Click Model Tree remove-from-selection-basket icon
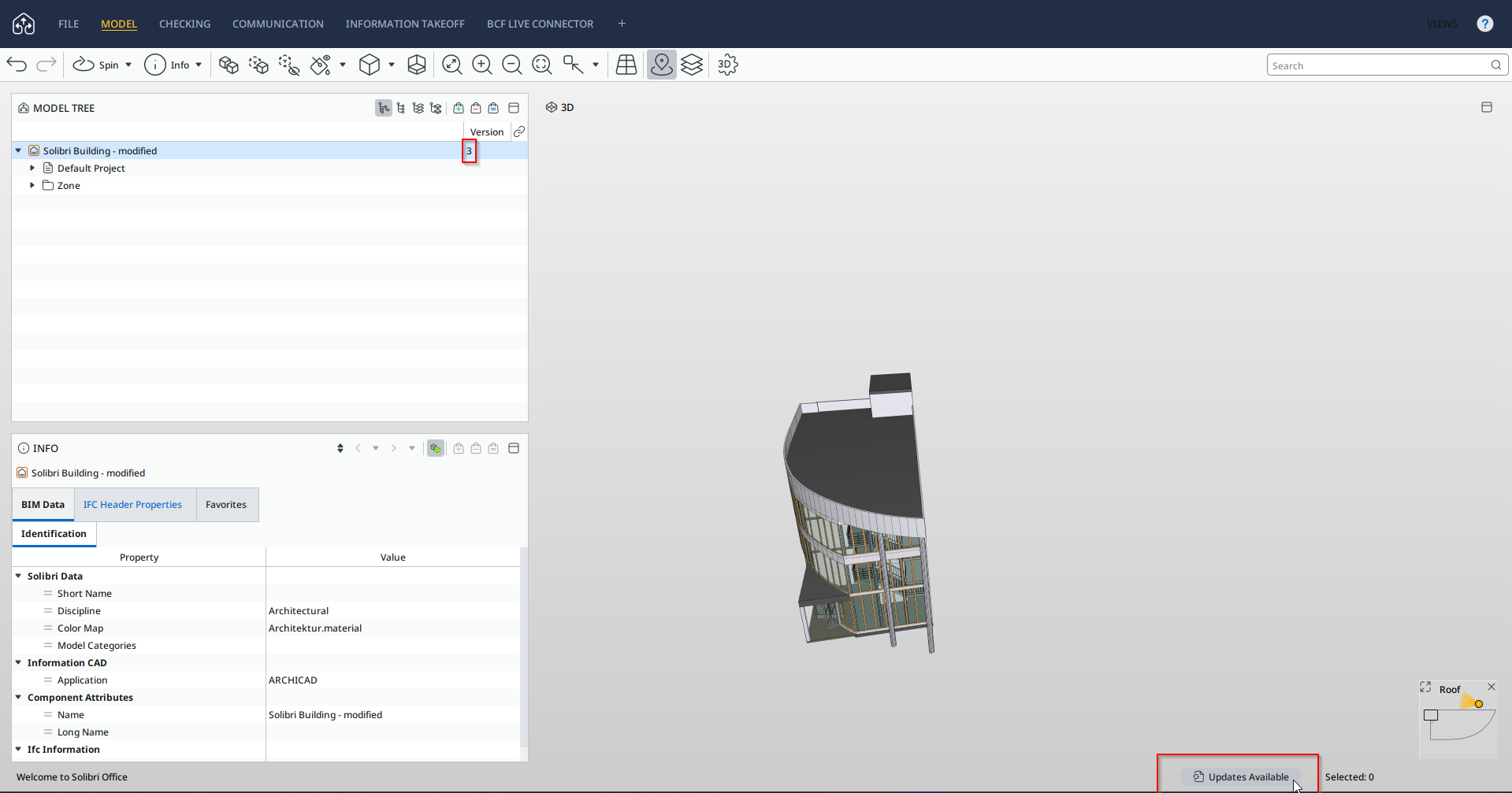This screenshot has width=1512, height=793. click(x=476, y=108)
